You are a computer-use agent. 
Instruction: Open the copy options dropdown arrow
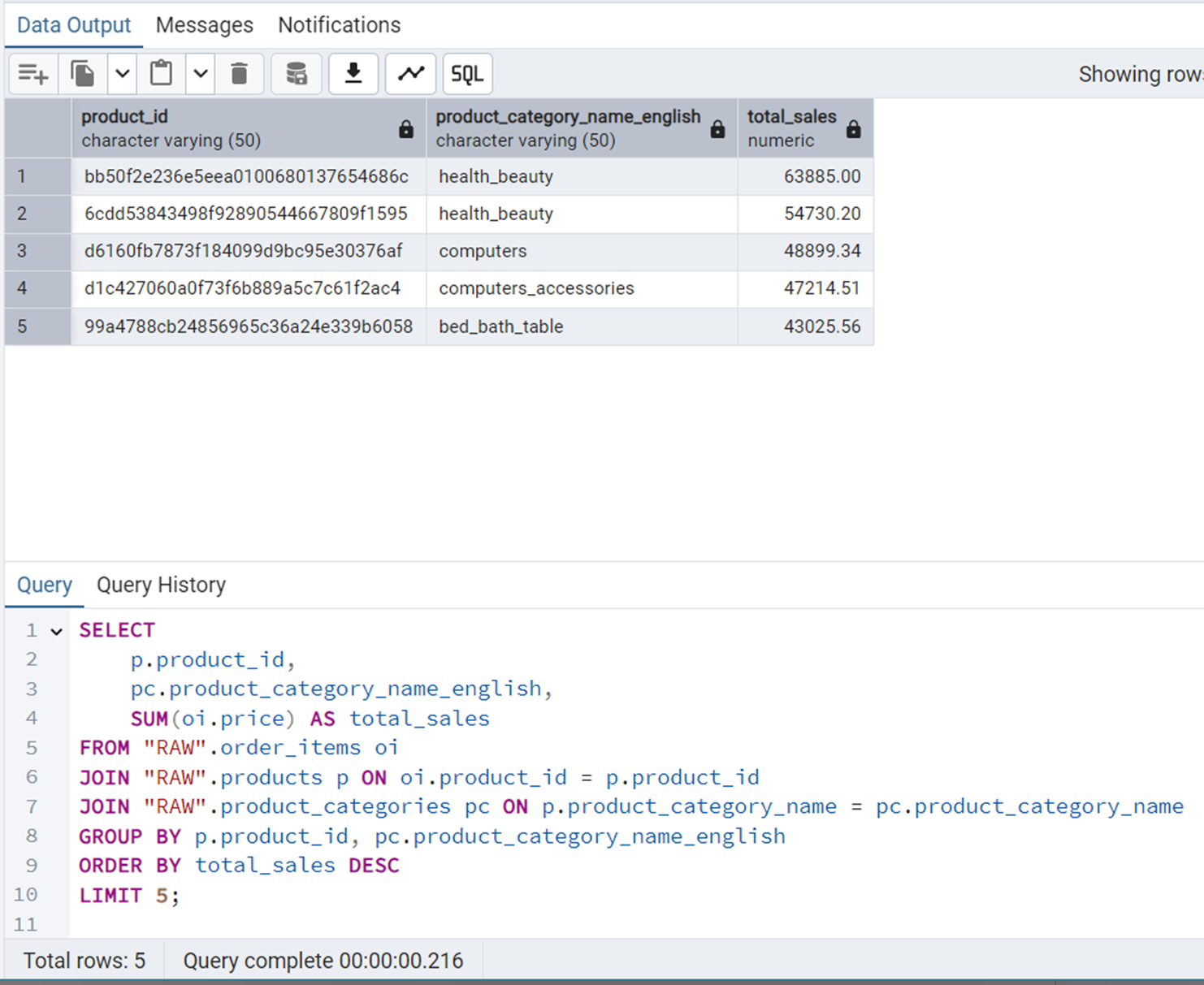coord(122,74)
